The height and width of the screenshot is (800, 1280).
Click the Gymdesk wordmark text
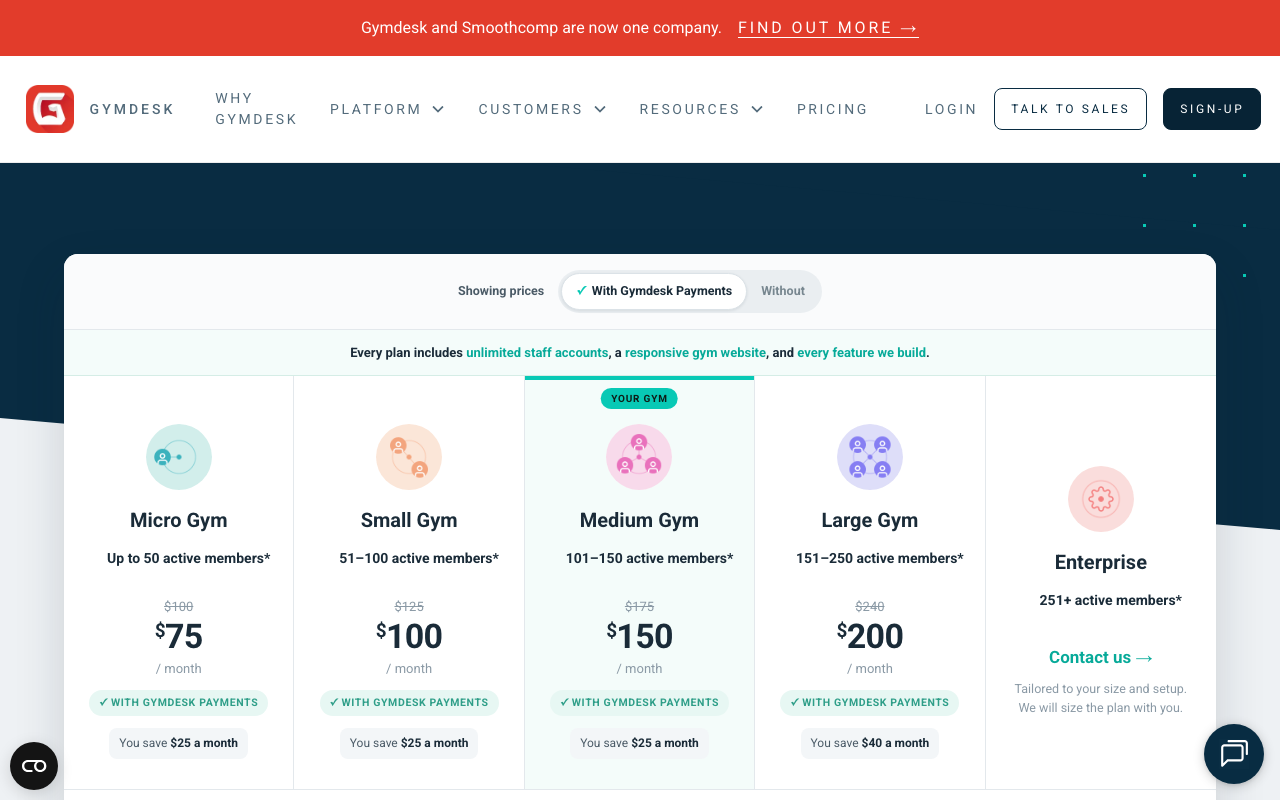click(132, 109)
